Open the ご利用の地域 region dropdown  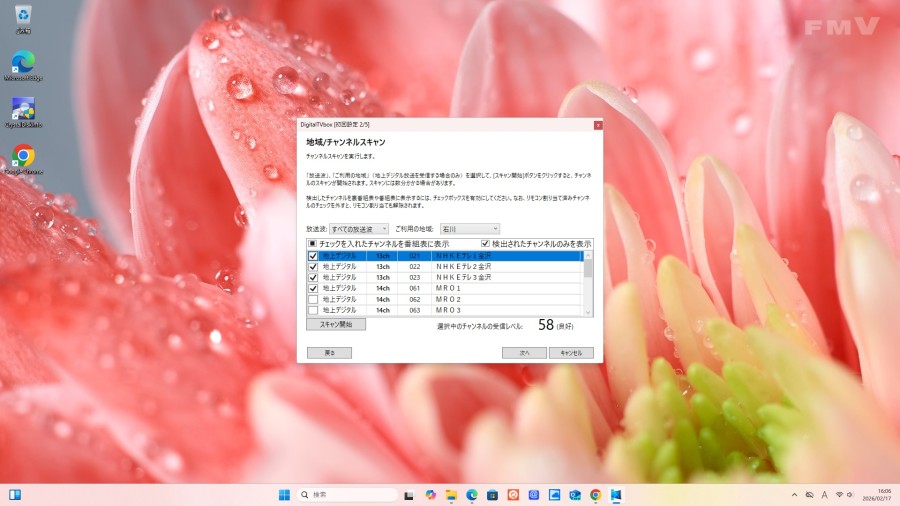[469, 229]
